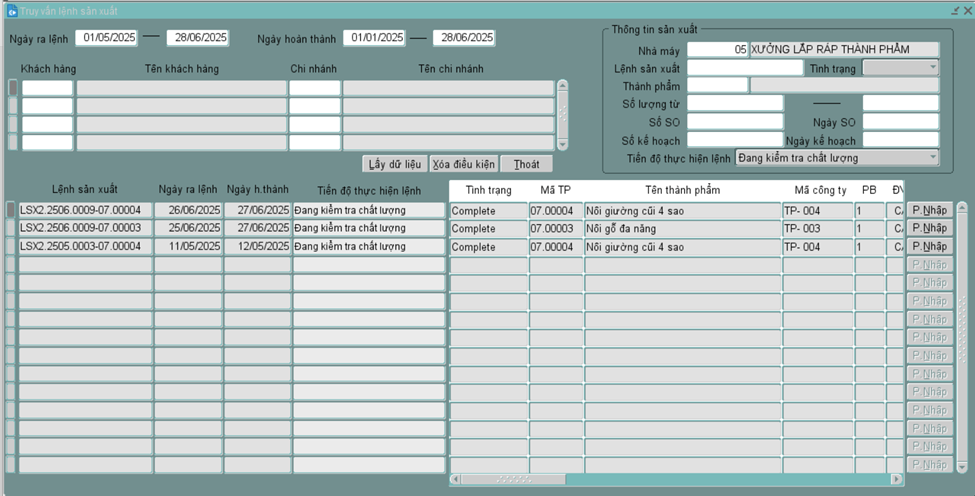This screenshot has height=496, width=975.
Task: Click the down arrow of results grid scrollbar
Action: coord(962,467)
